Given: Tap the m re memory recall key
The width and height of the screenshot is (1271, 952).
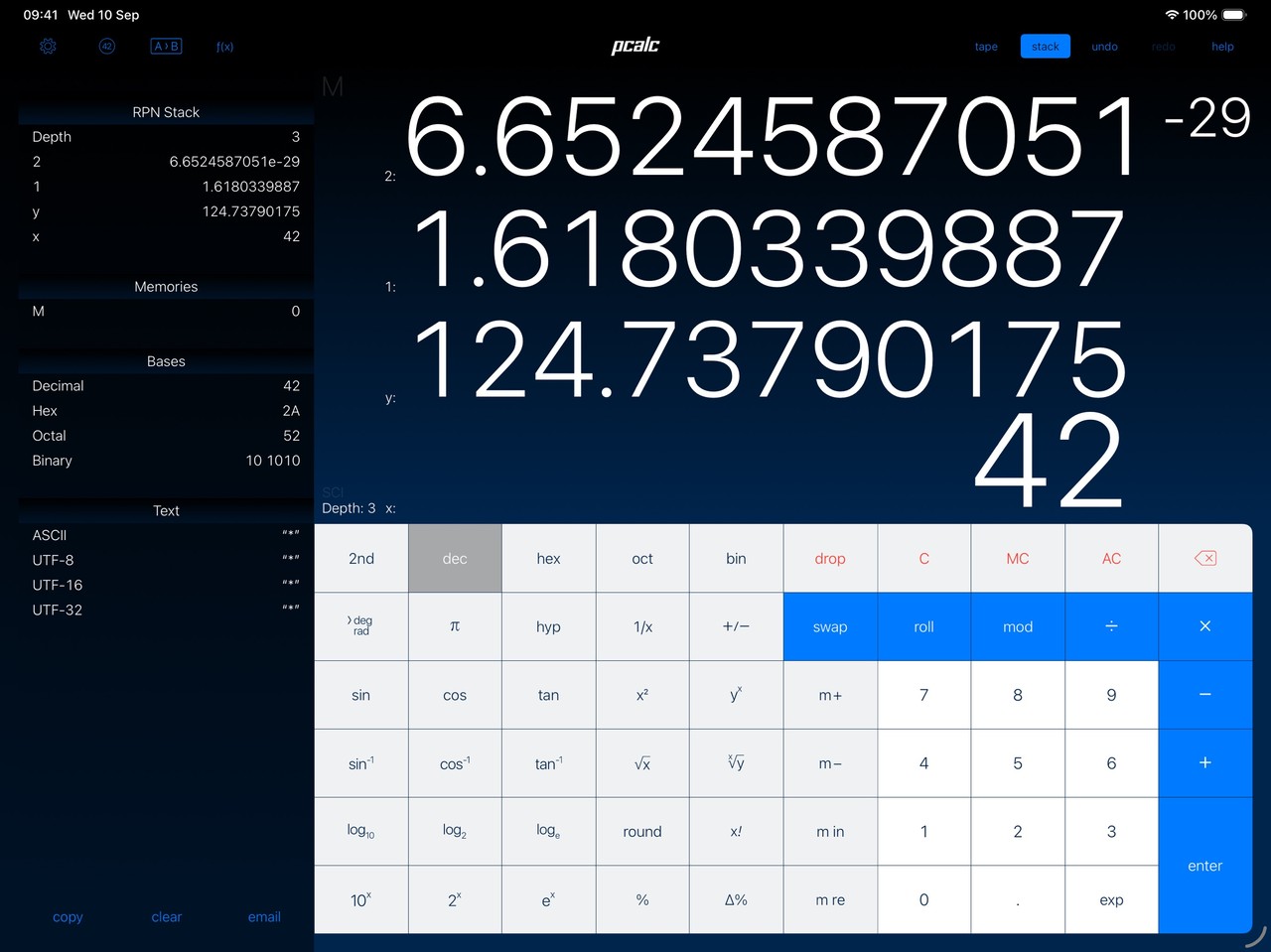Looking at the screenshot, I should point(830,900).
